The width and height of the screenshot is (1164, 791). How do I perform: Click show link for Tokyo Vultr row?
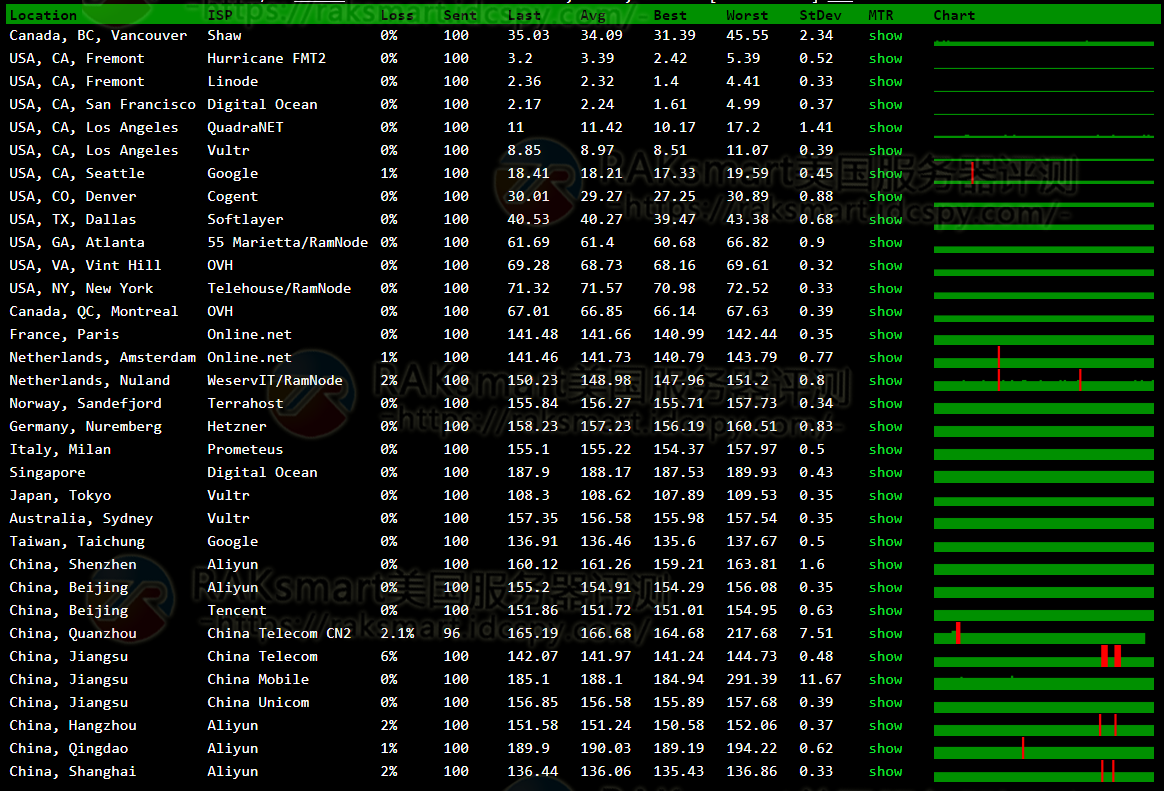pos(886,496)
